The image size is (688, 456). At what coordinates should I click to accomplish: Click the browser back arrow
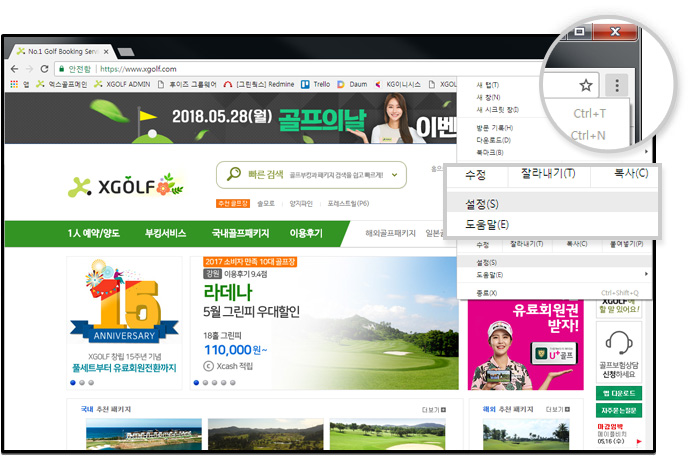(x=14, y=69)
